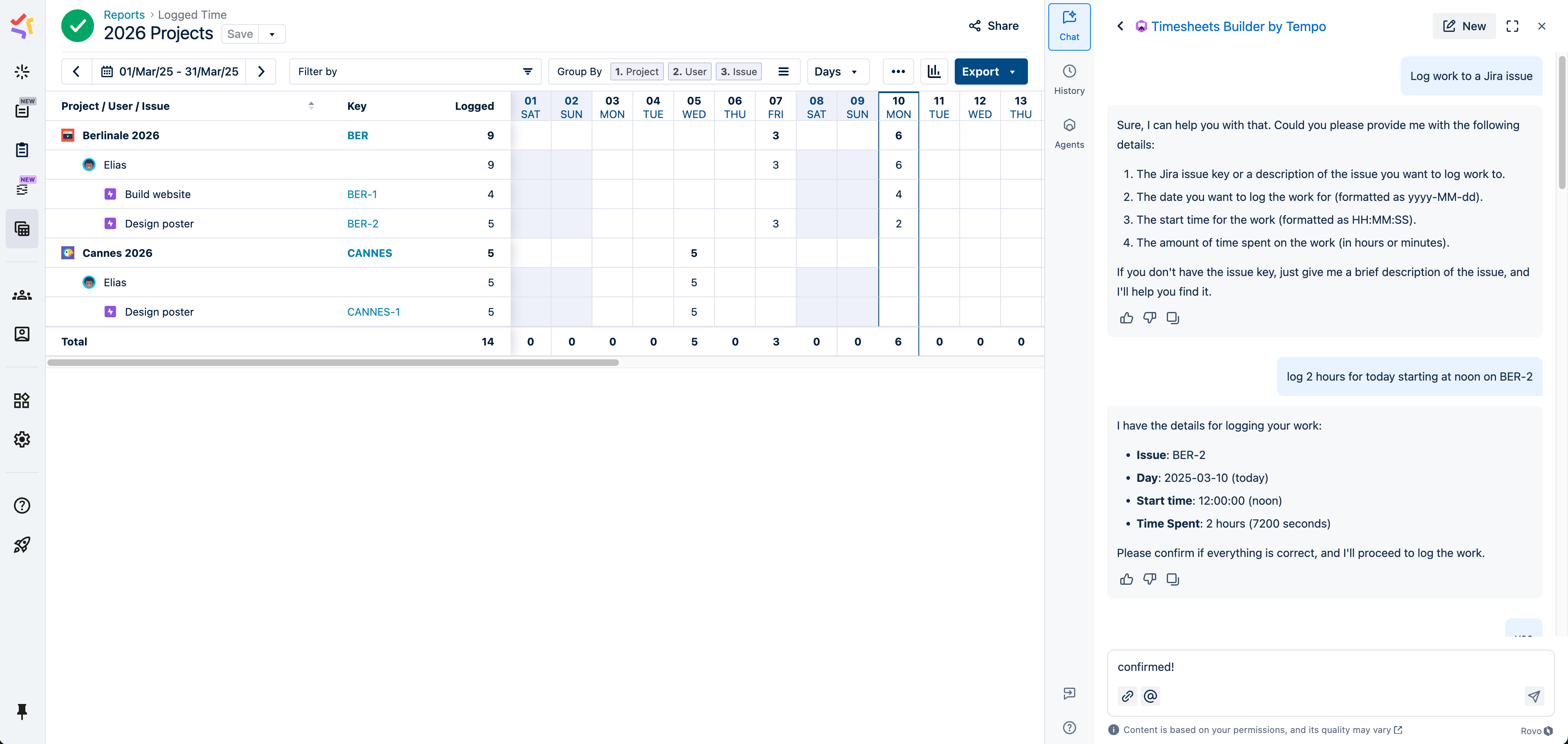Click the mention @ icon in chat input

(x=1150, y=696)
